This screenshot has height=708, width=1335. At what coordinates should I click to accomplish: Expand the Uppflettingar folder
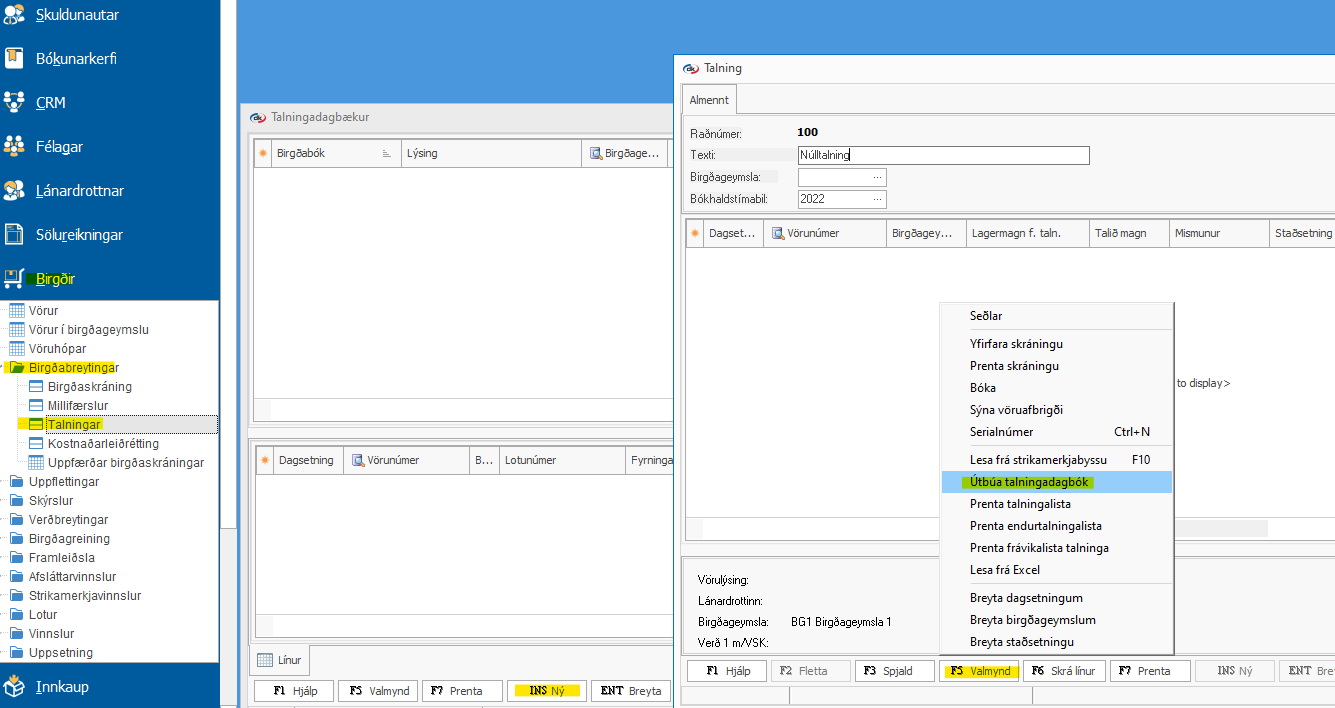point(4,482)
